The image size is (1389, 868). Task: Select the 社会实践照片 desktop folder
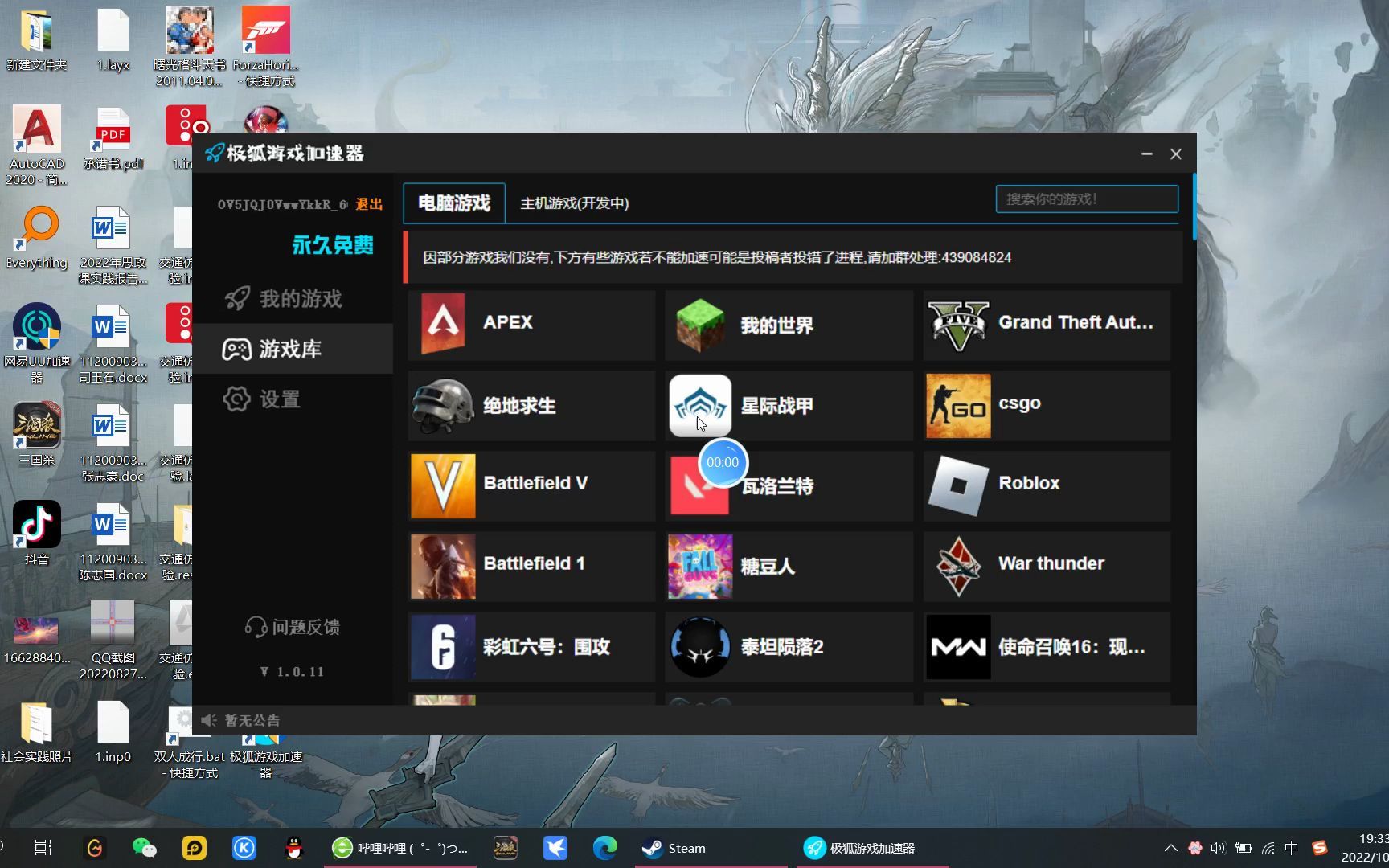point(37,731)
